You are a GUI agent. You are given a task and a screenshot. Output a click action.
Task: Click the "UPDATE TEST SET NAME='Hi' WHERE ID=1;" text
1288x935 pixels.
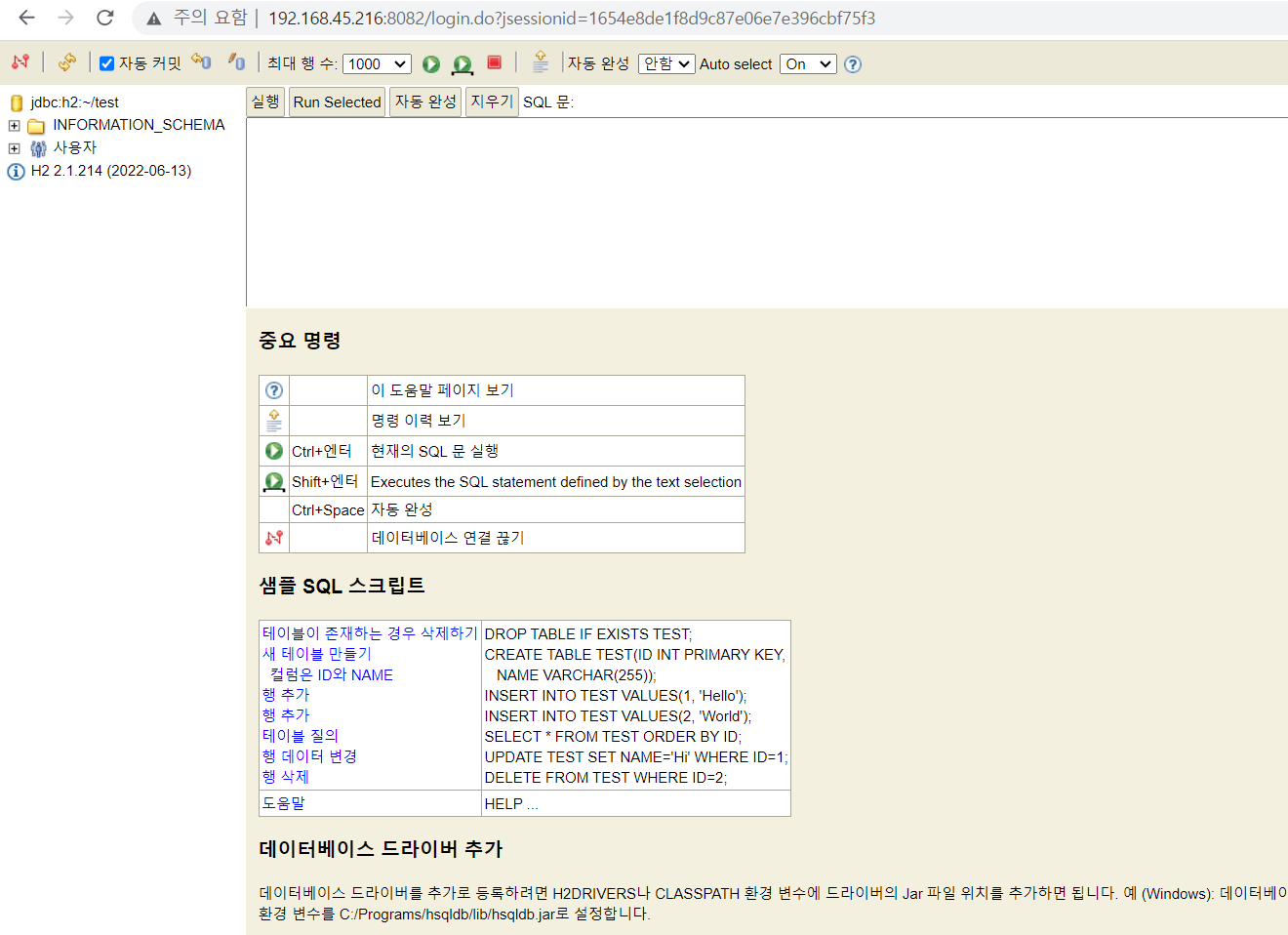[x=636, y=757]
